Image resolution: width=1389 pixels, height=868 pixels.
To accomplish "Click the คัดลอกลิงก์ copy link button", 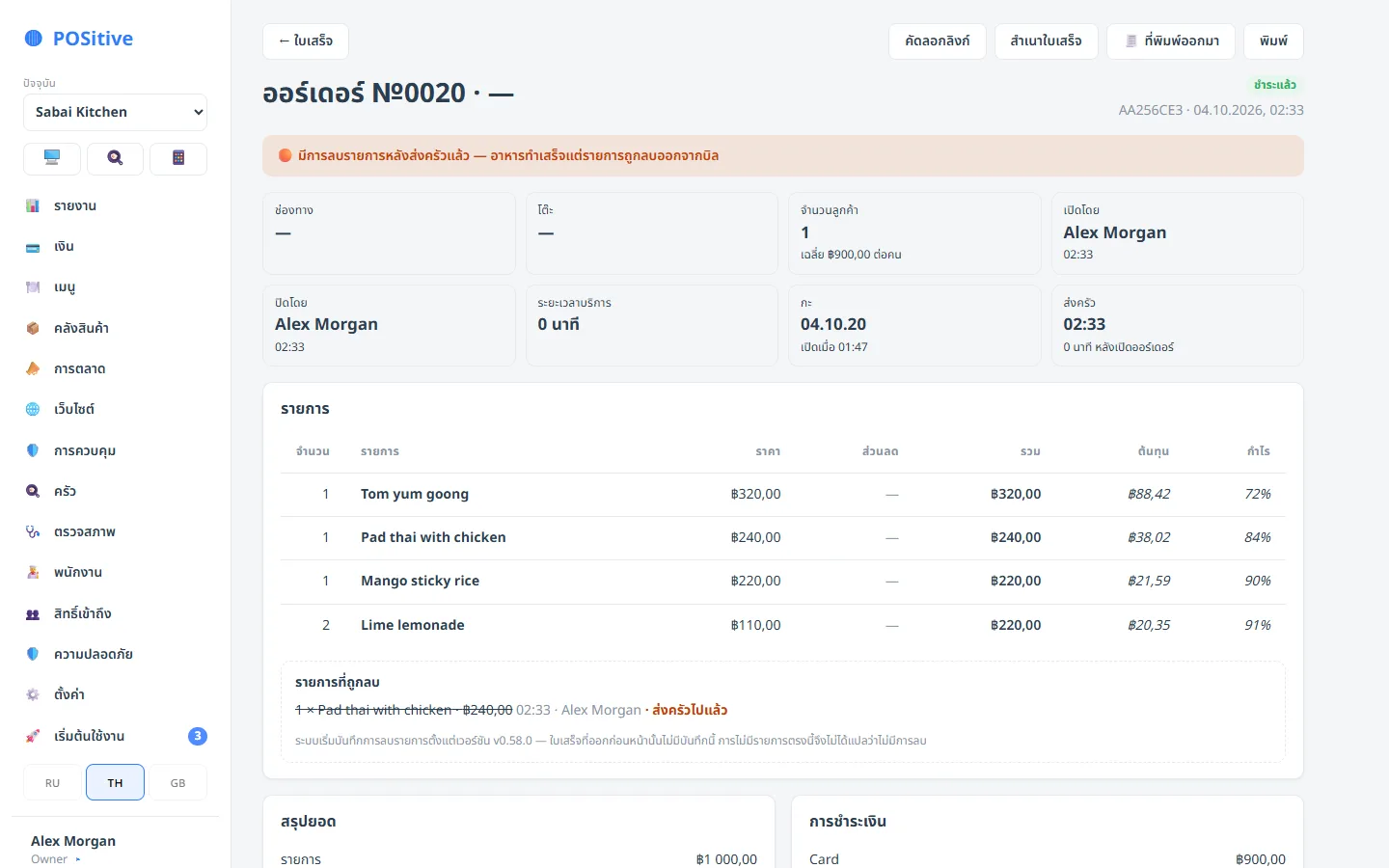I will point(938,41).
